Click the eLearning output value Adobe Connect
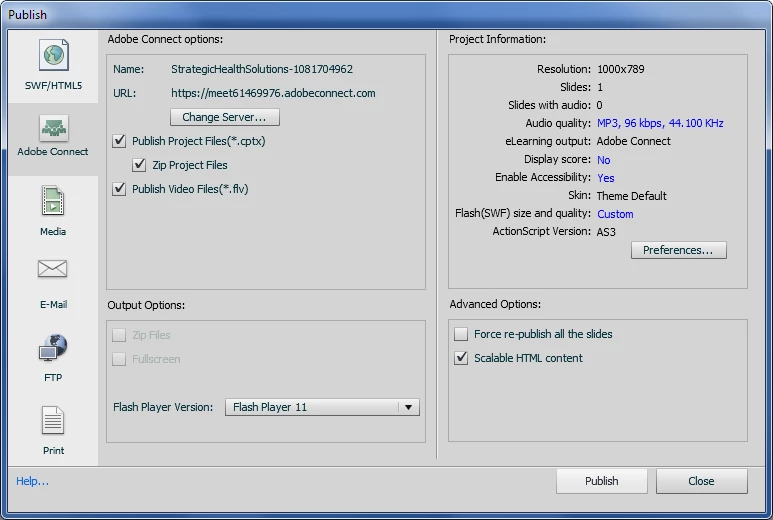This screenshot has height=520, width=773. tap(633, 141)
